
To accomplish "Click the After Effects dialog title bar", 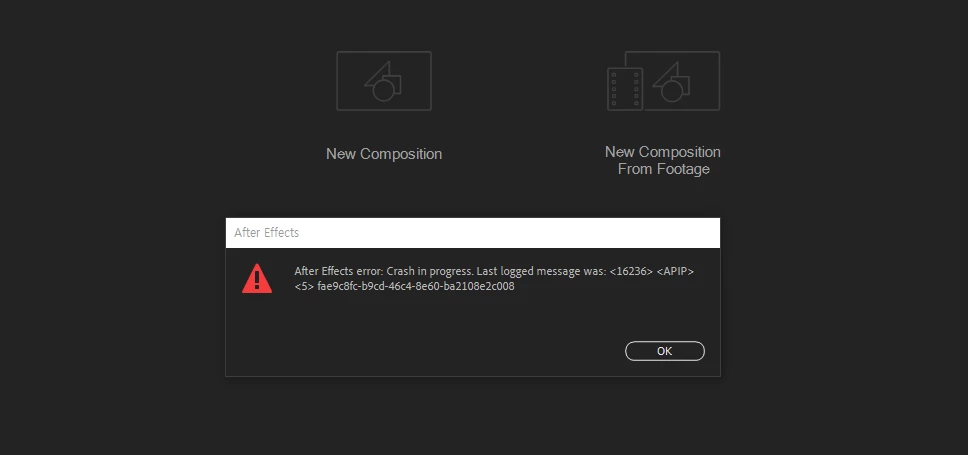I will coord(473,233).
